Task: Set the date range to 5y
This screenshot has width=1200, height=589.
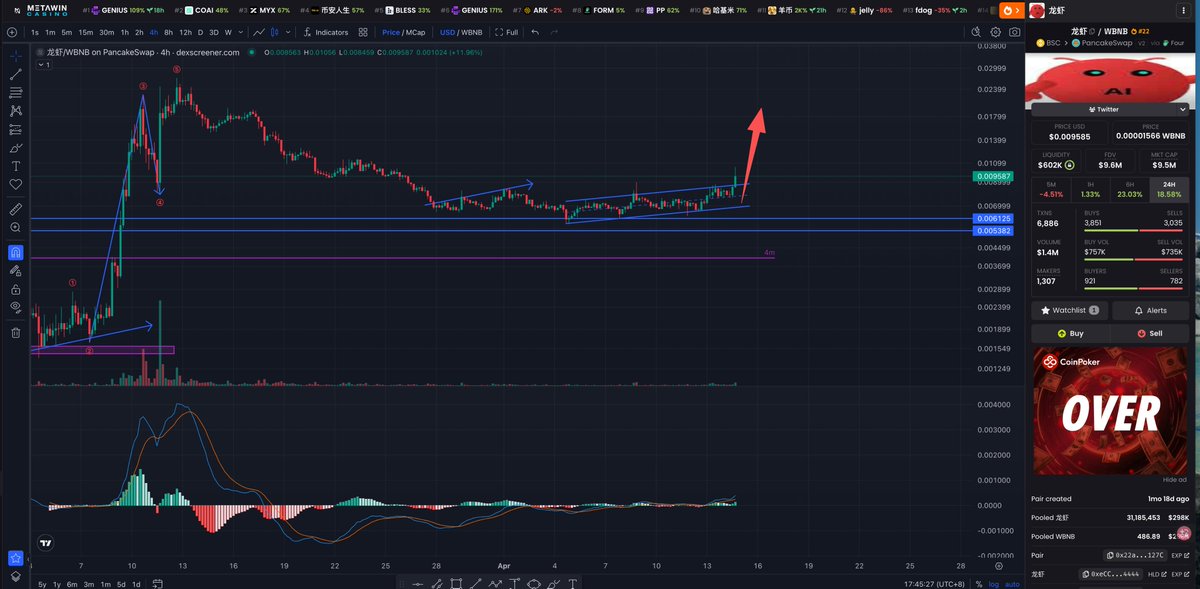Action: point(42,584)
